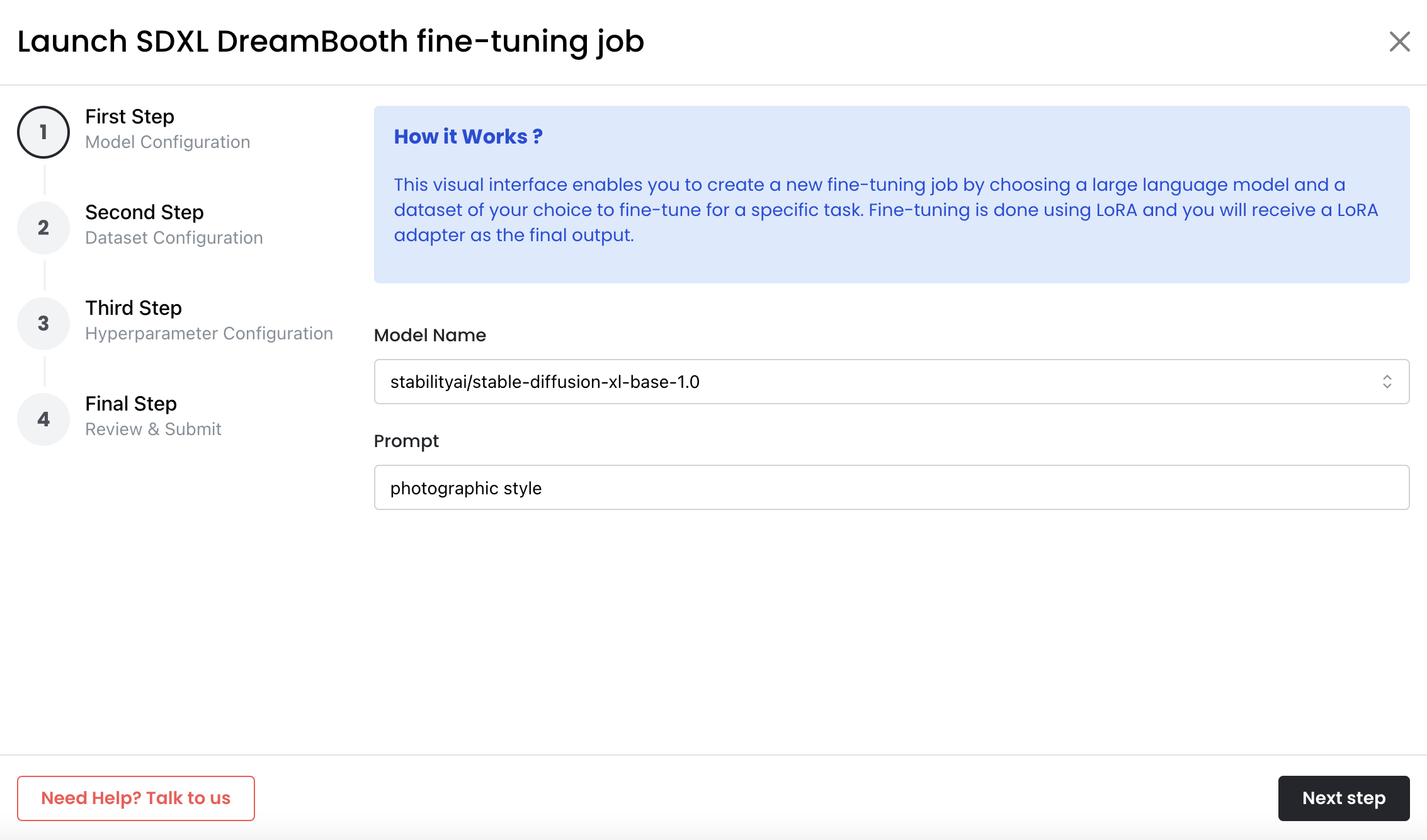Click the How it Works ? heading
This screenshot has height=840, width=1427.
click(x=468, y=137)
